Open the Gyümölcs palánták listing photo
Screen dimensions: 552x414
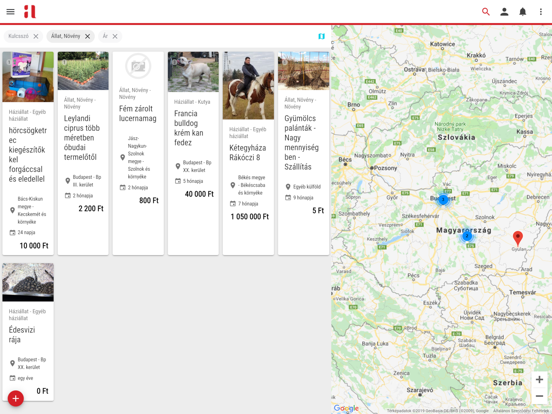[x=303, y=71]
